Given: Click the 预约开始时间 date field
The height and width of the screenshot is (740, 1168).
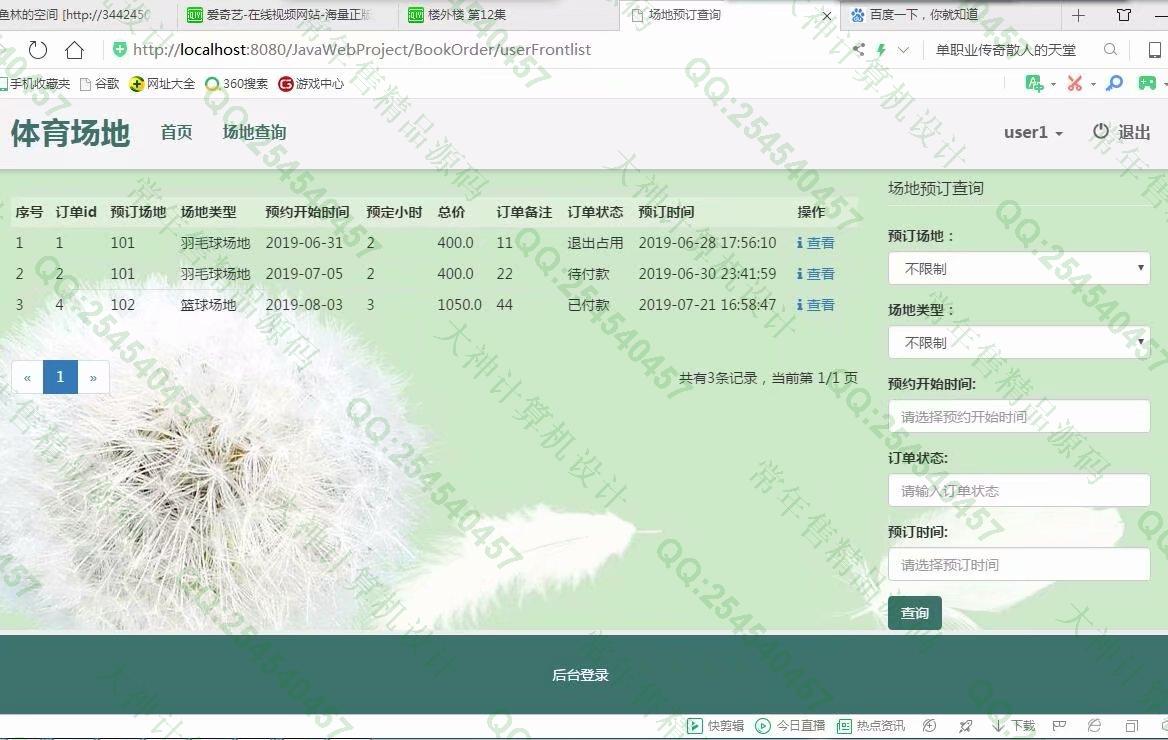Looking at the screenshot, I should click(x=1019, y=416).
